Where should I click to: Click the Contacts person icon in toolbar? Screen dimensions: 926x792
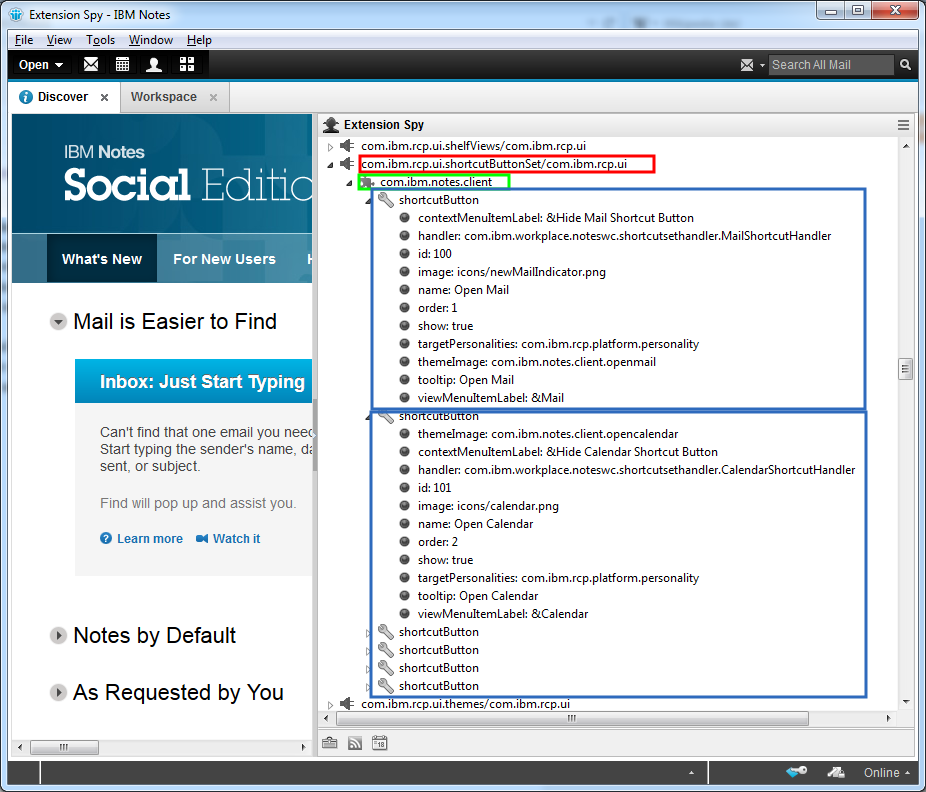tap(154, 65)
